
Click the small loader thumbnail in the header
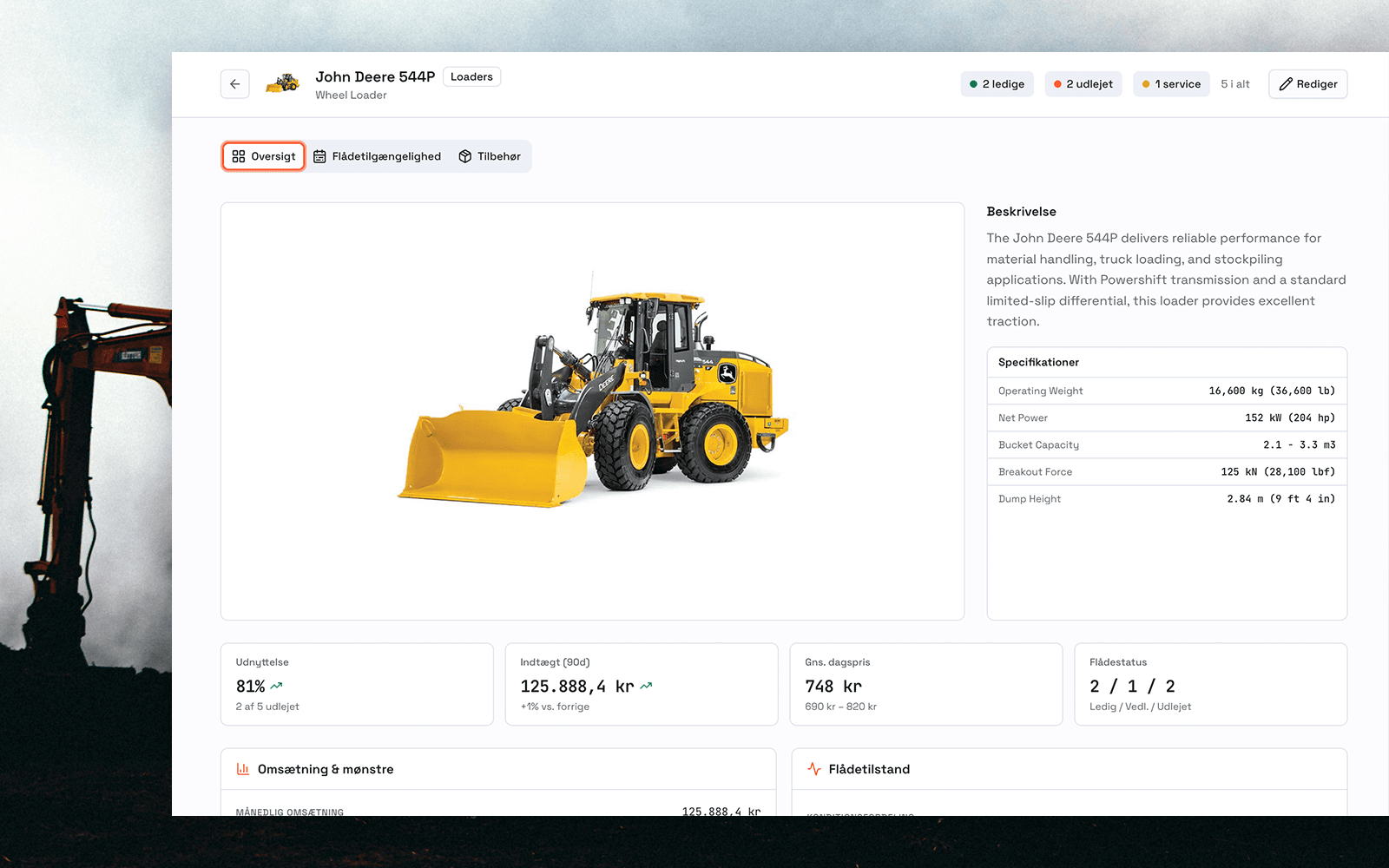click(282, 83)
